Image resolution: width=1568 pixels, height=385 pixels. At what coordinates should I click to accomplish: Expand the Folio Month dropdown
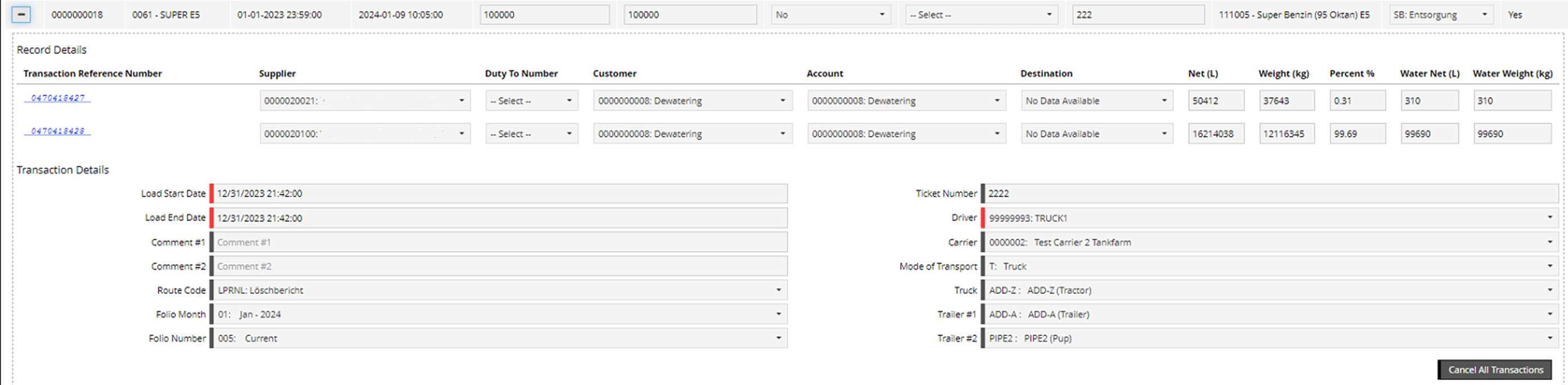pyautogui.click(x=499, y=314)
